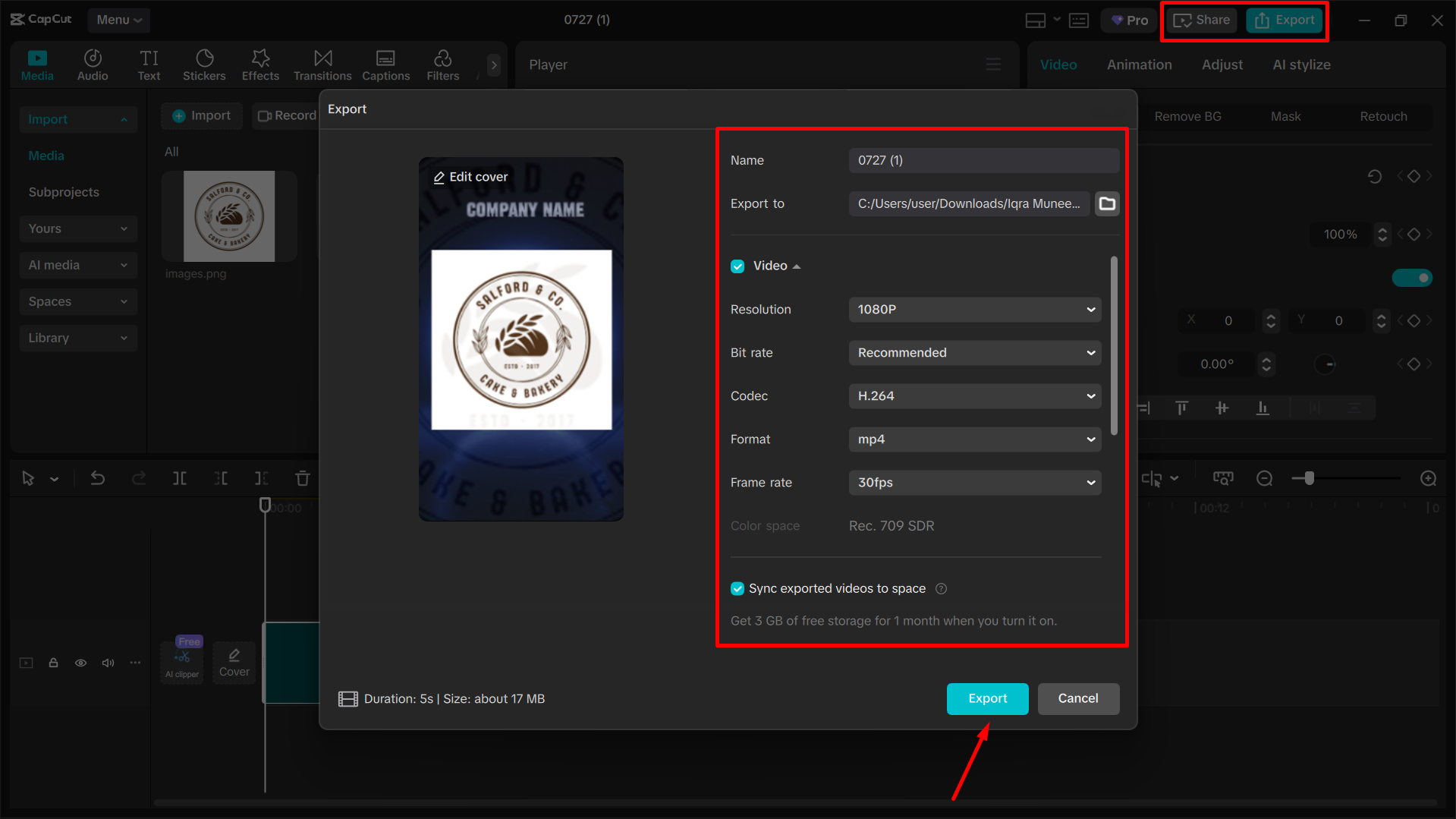Open the Frame rate 30fps dropdown

point(975,483)
